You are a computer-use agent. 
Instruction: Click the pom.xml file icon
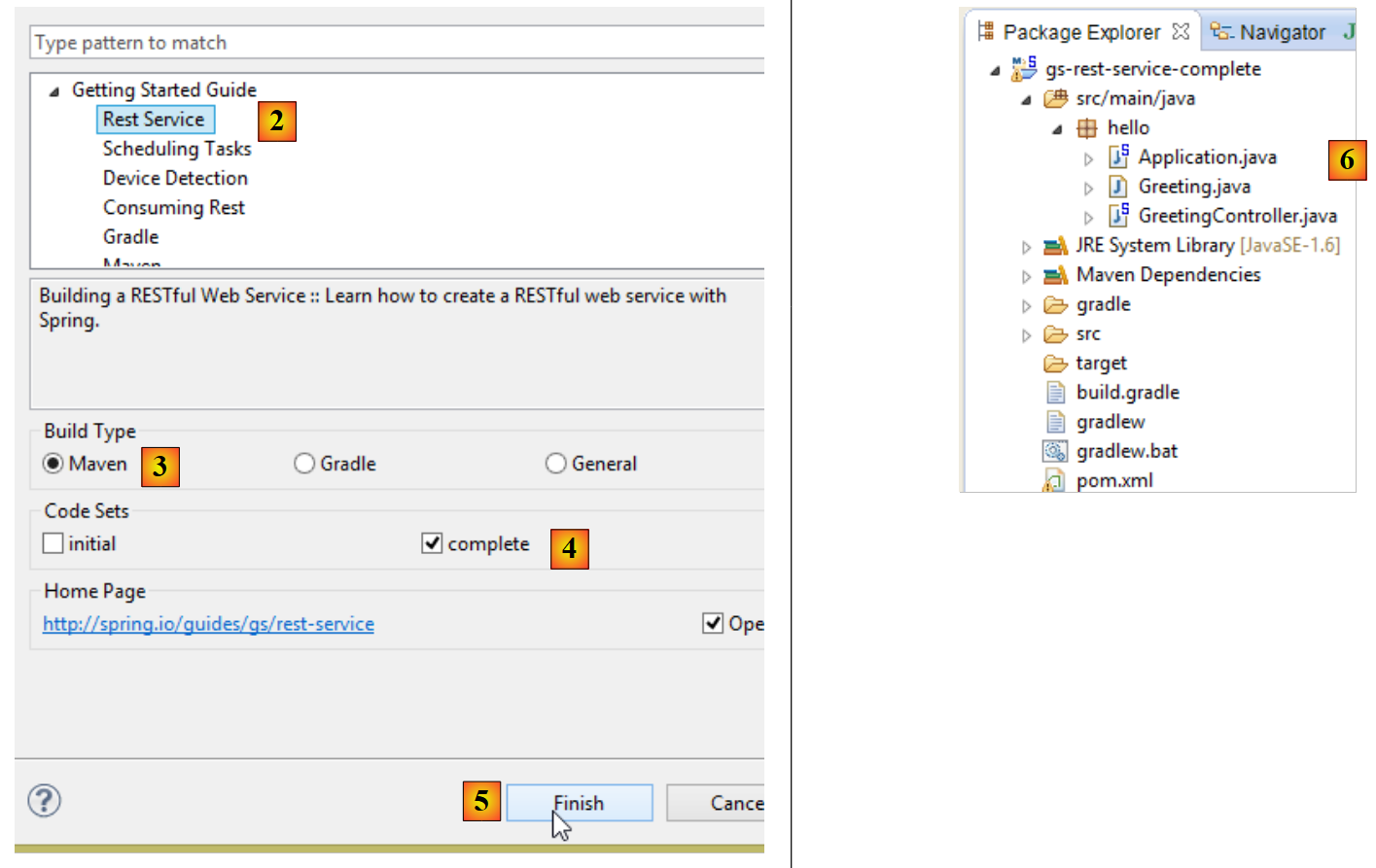click(1054, 480)
